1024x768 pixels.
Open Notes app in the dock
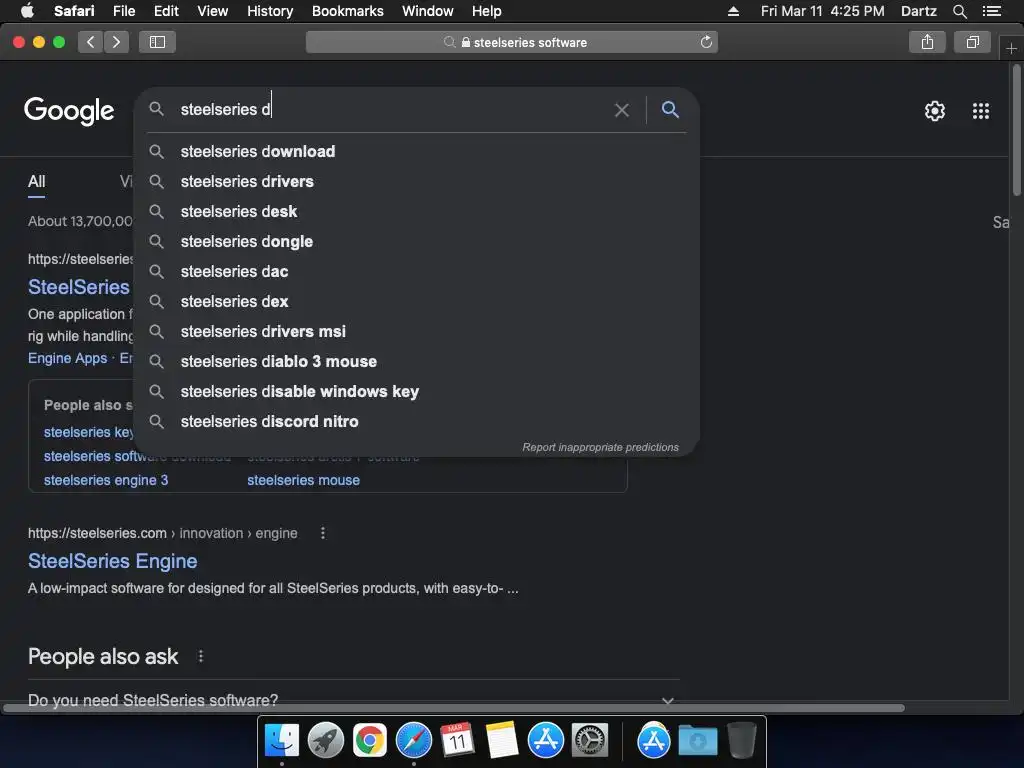pyautogui.click(x=502, y=740)
